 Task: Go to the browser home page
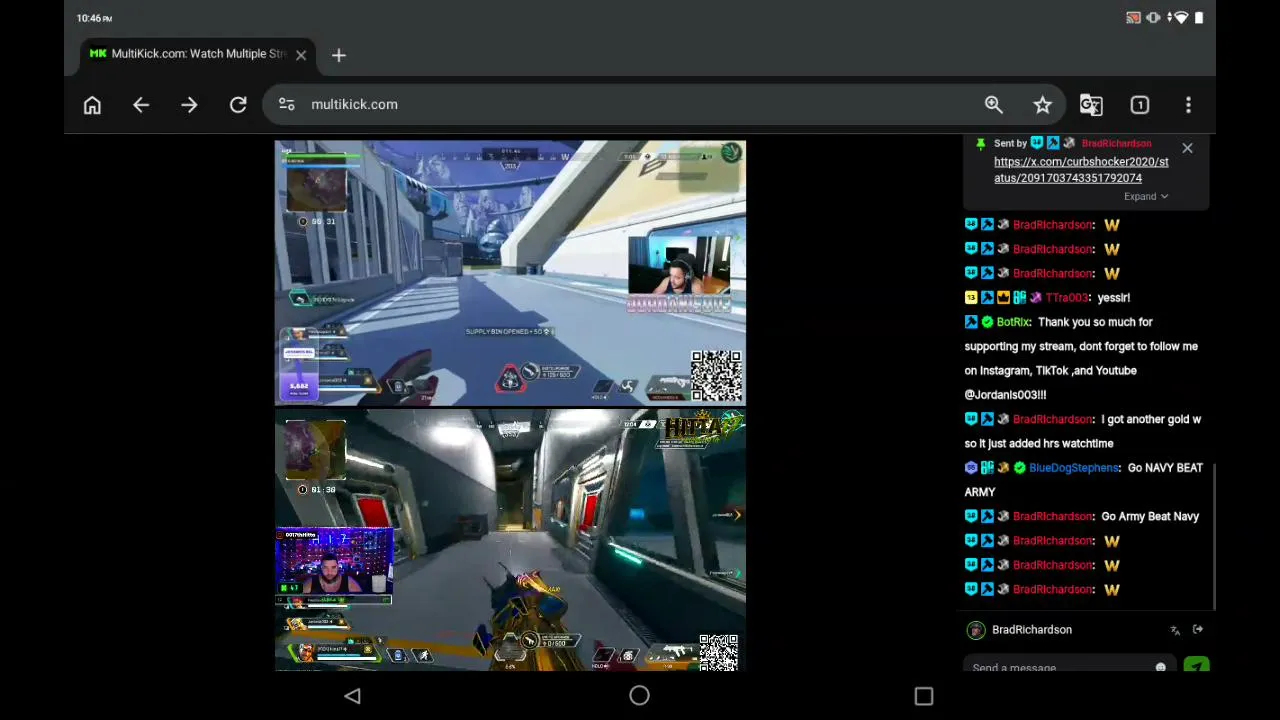pyautogui.click(x=92, y=105)
